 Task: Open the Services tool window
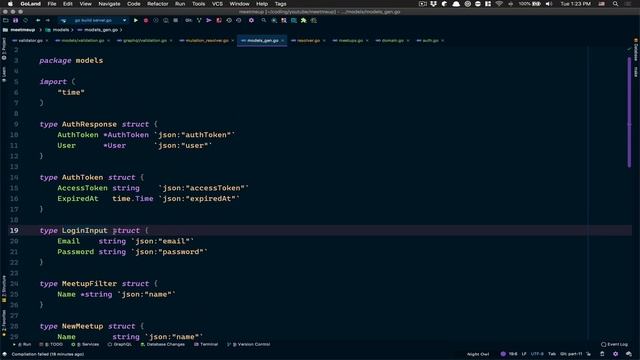pyautogui.click(x=85, y=344)
